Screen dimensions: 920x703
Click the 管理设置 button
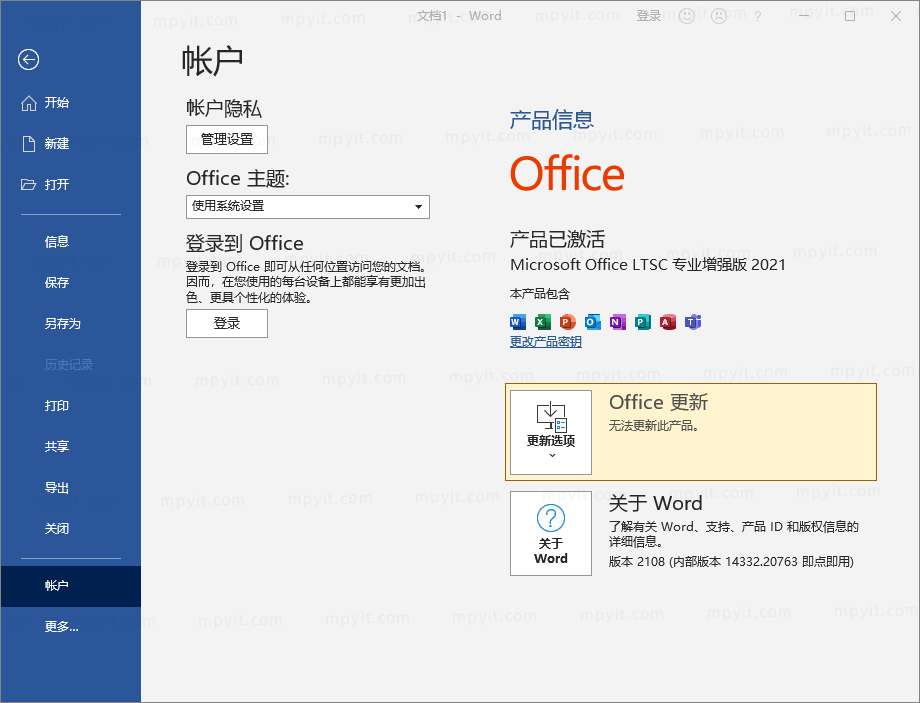tap(227, 140)
